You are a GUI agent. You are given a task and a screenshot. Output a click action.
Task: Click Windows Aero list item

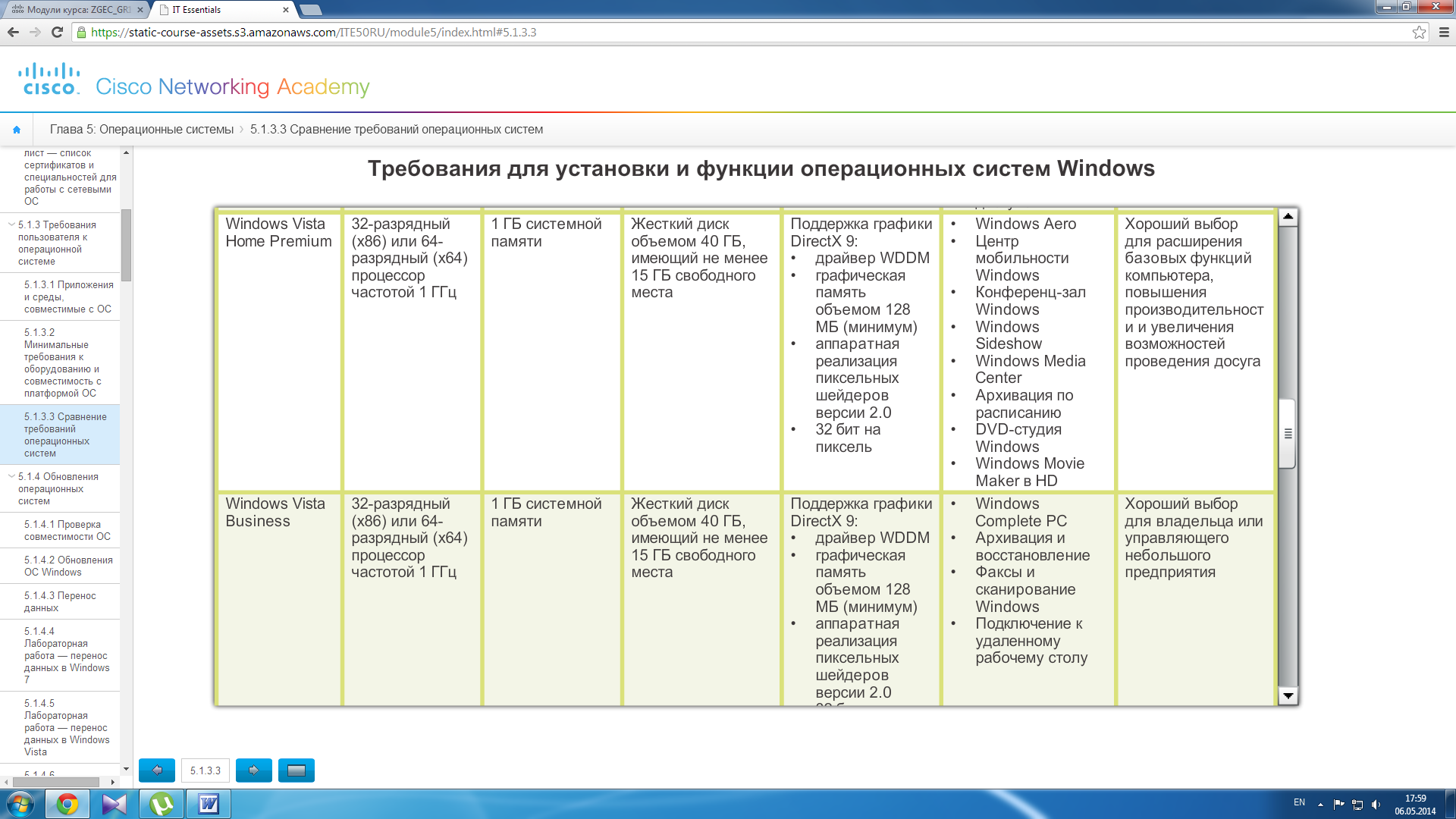tap(1025, 224)
